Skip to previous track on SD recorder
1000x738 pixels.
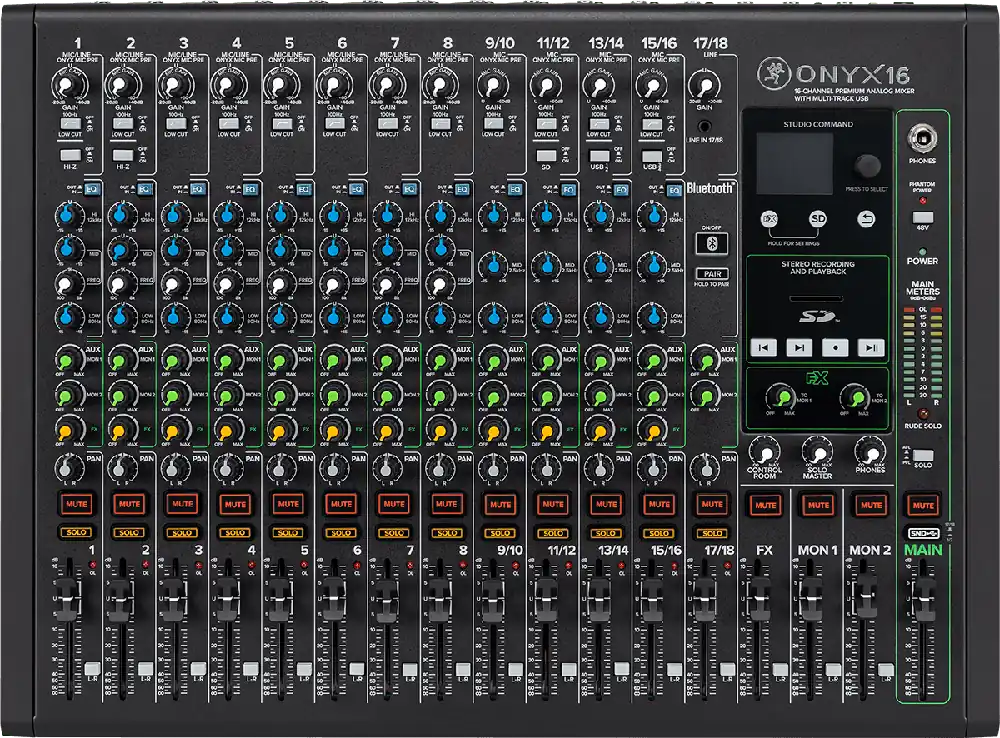point(763,348)
